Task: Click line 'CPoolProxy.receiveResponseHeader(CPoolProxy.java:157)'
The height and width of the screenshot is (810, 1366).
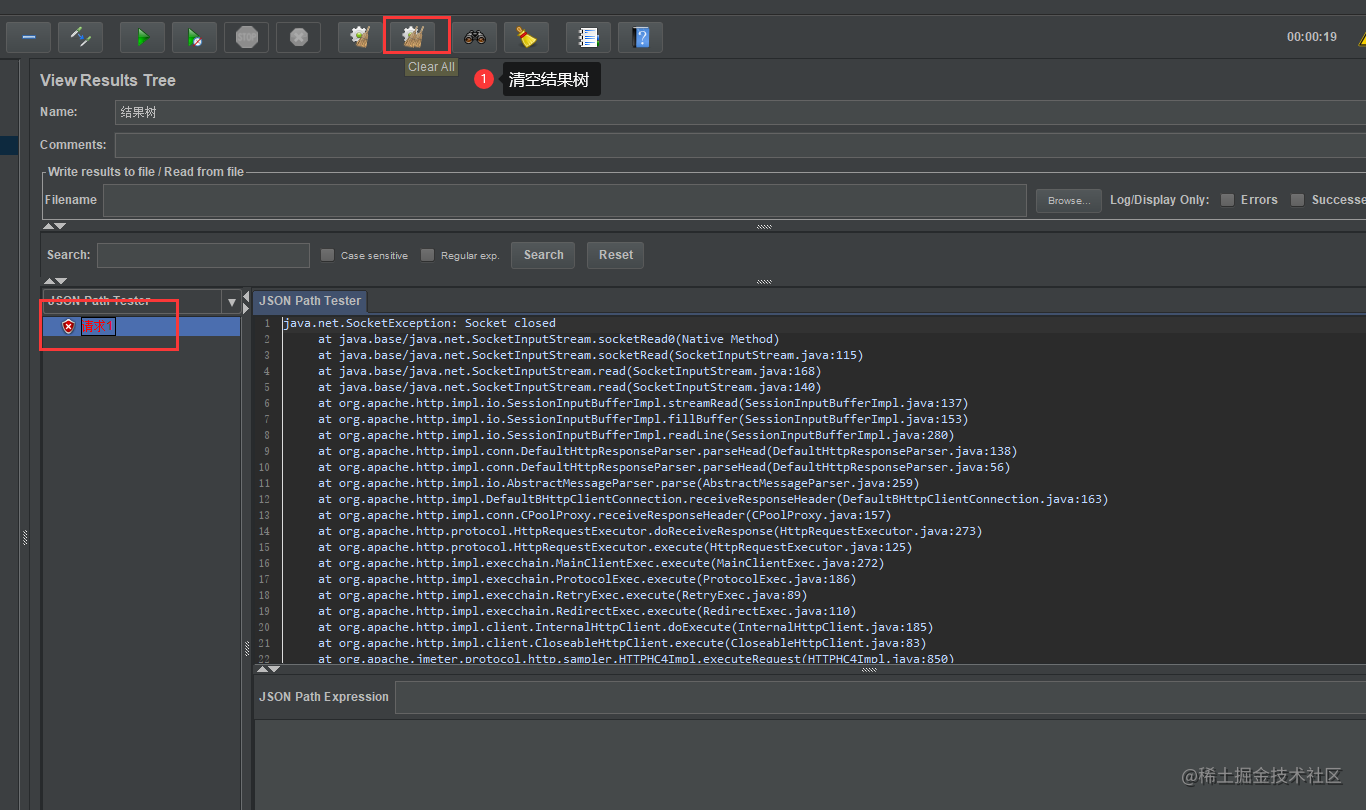Action: 605,515
